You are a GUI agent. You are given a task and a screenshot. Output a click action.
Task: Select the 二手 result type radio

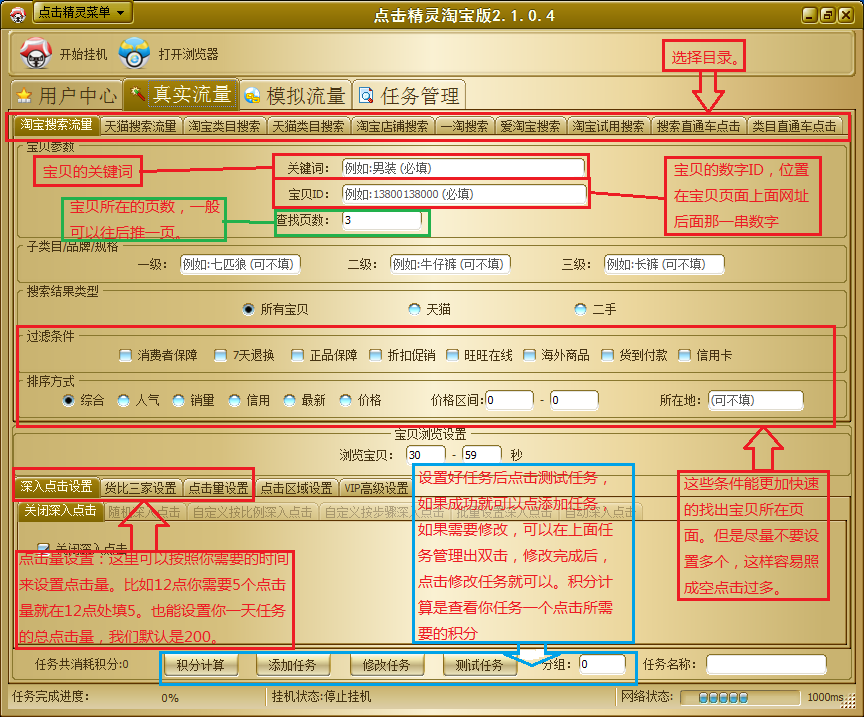580,309
